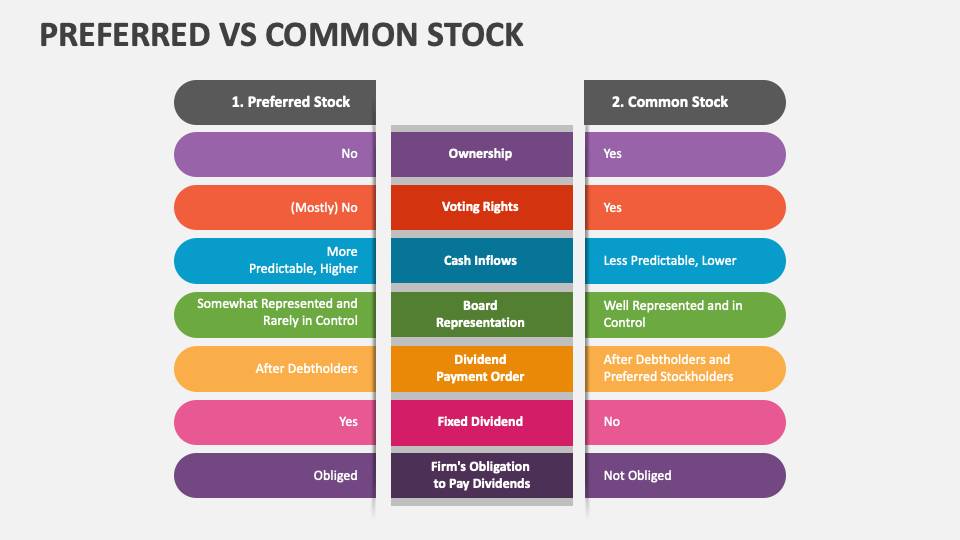The width and height of the screenshot is (960, 540).
Task: Select the Voting Rights center label
Action: click(482, 208)
